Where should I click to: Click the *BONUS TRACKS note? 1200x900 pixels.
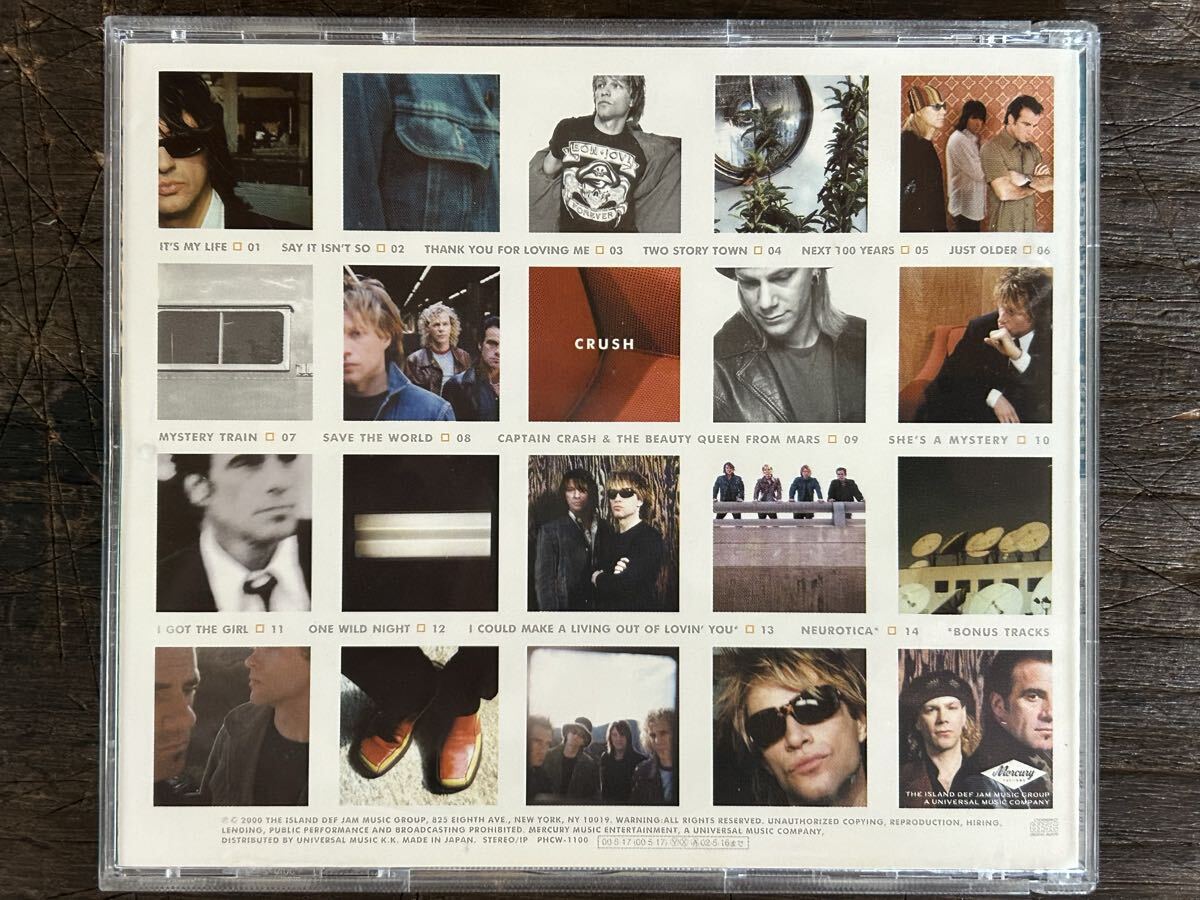[x=998, y=631]
